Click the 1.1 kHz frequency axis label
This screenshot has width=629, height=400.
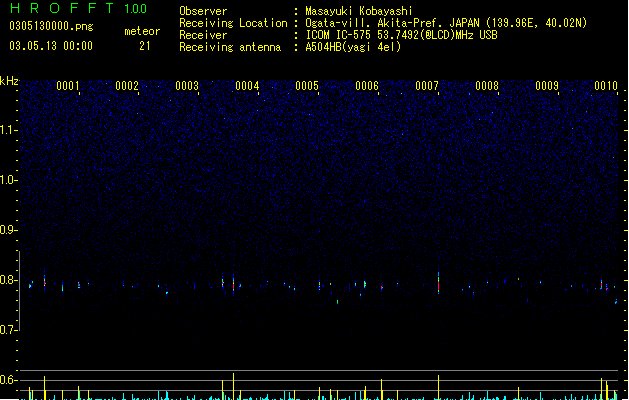click(8, 130)
